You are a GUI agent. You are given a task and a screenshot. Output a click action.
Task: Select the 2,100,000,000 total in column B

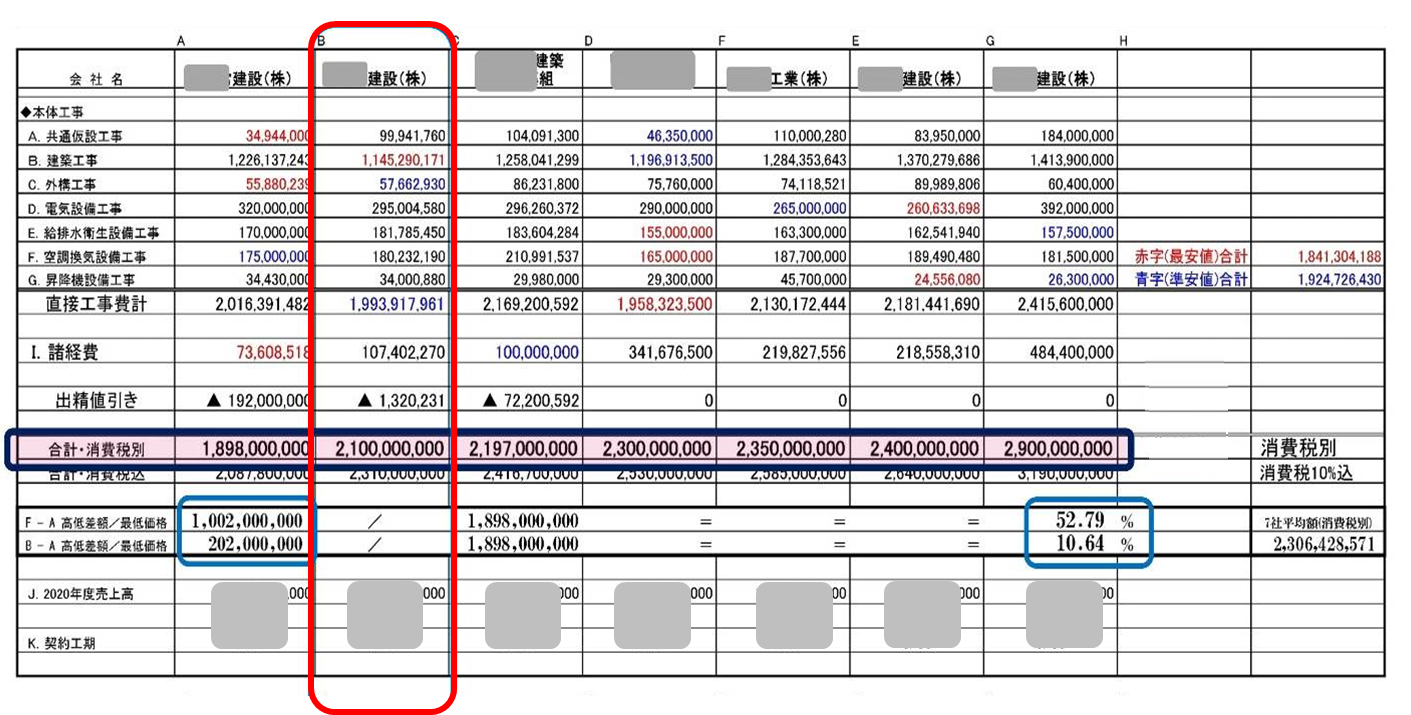pyautogui.click(x=385, y=449)
